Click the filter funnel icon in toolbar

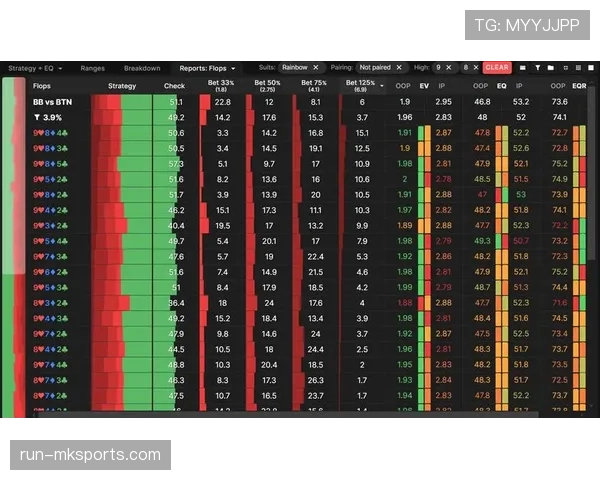[x=537, y=68]
